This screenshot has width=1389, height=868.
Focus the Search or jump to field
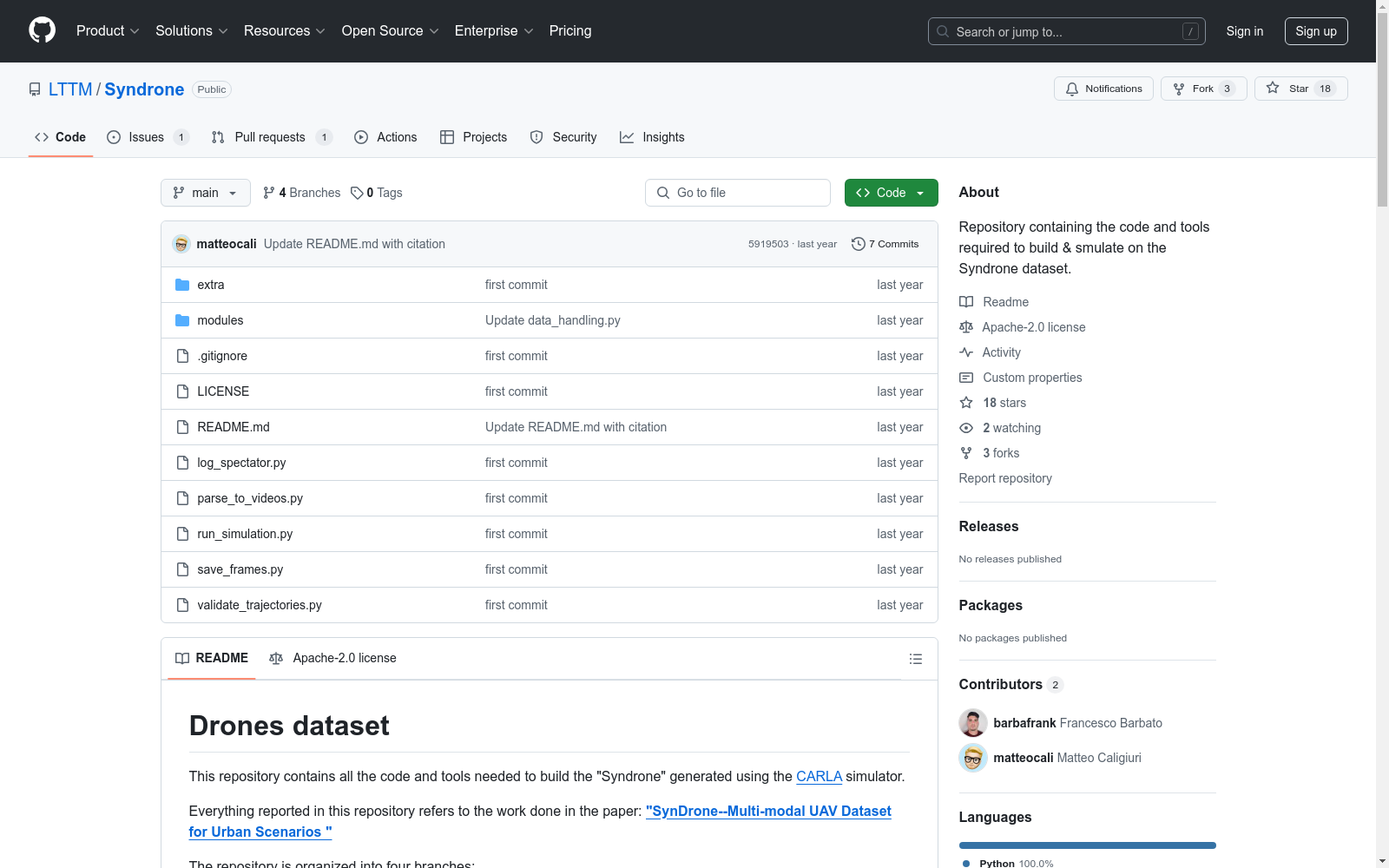coord(1067,31)
